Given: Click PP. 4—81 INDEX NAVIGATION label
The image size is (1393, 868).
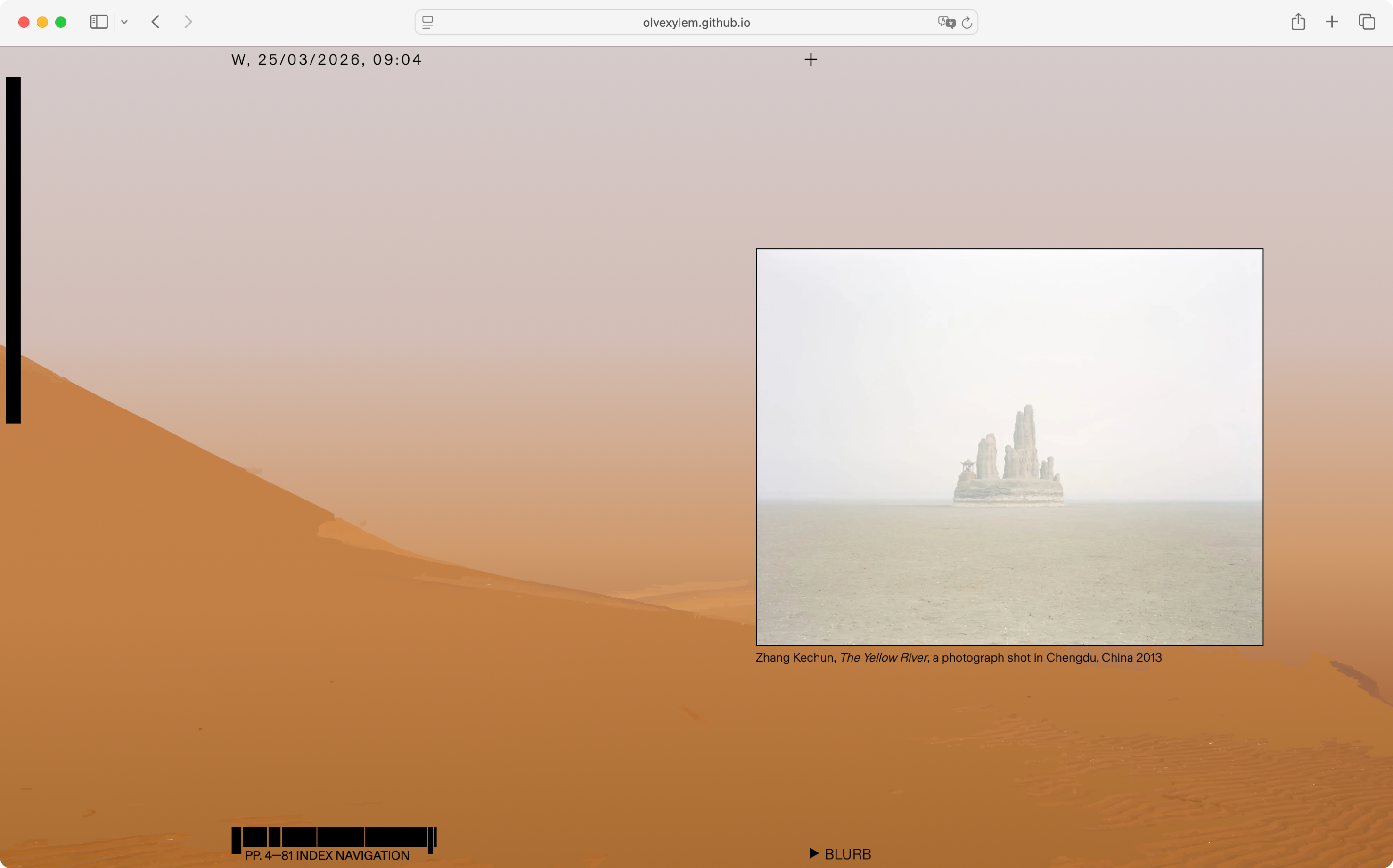Looking at the screenshot, I should [327, 855].
